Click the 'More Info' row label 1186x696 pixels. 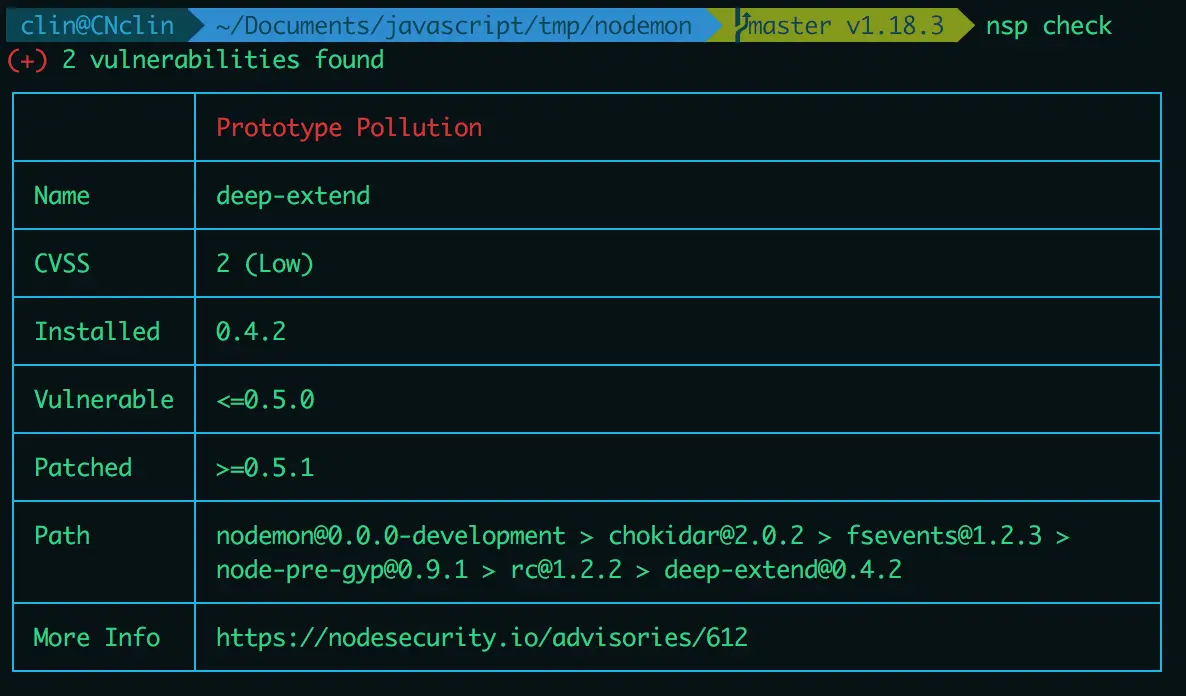[97, 638]
